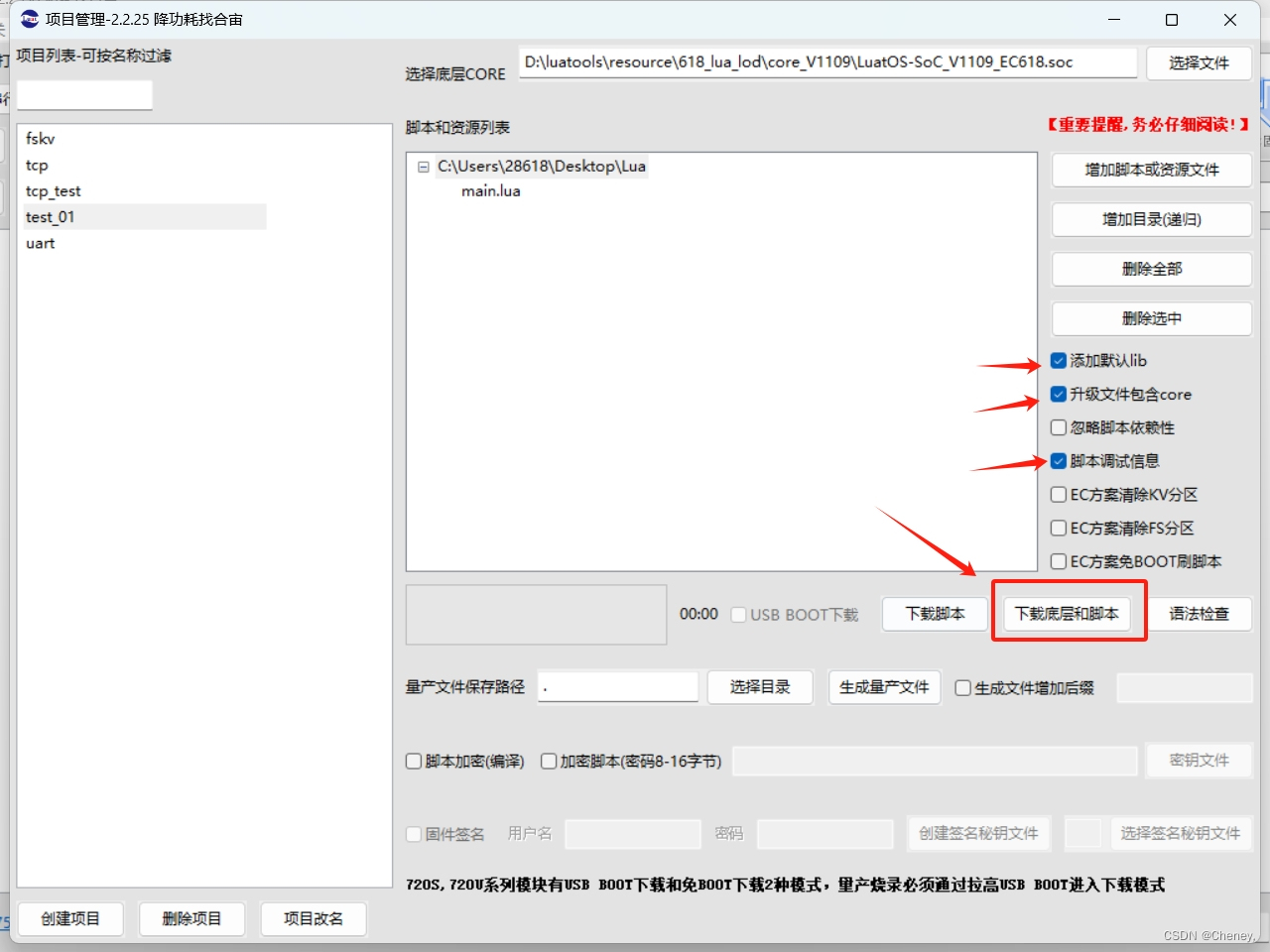Select tcp_test project in the list

tap(145, 191)
